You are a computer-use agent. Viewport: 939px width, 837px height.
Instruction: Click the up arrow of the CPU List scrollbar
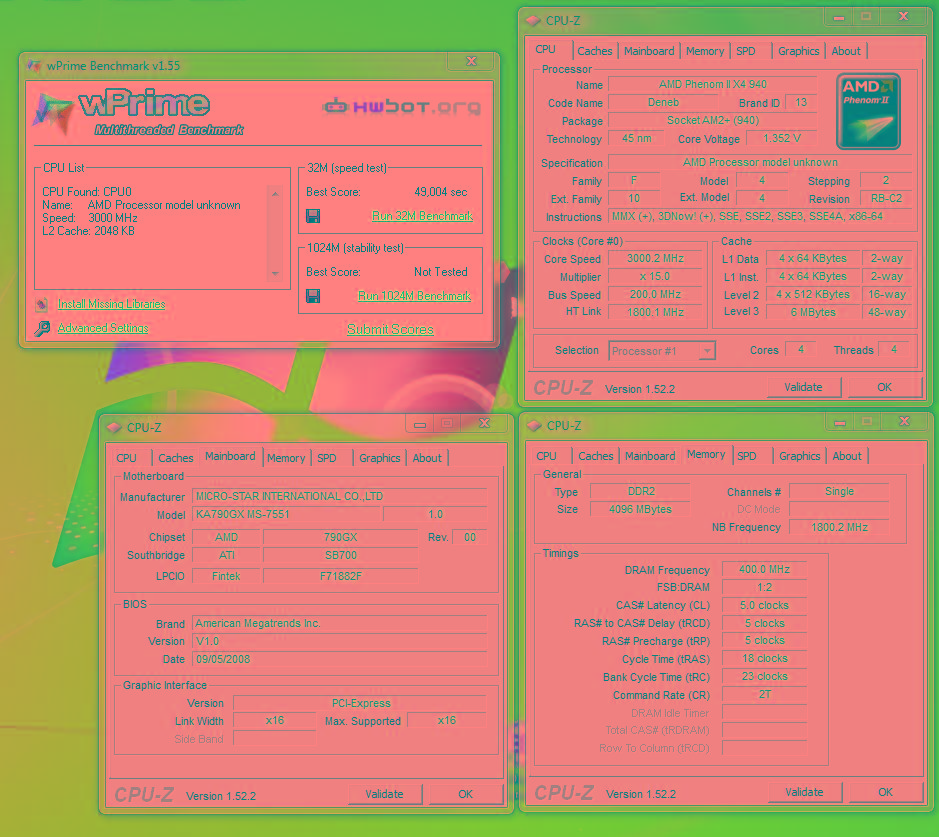[x=275, y=193]
